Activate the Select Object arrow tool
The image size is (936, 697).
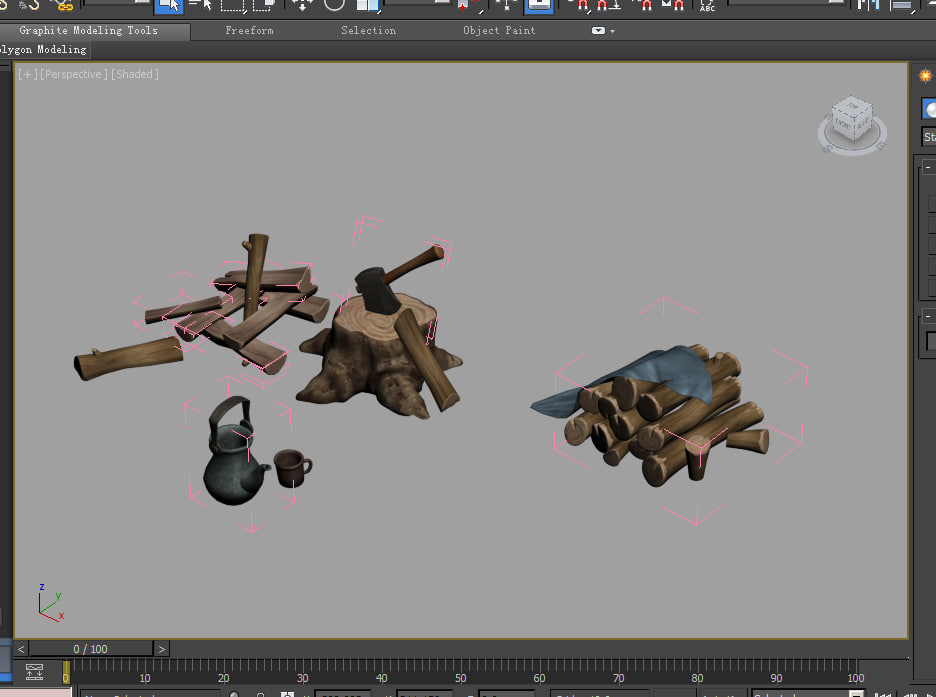168,6
